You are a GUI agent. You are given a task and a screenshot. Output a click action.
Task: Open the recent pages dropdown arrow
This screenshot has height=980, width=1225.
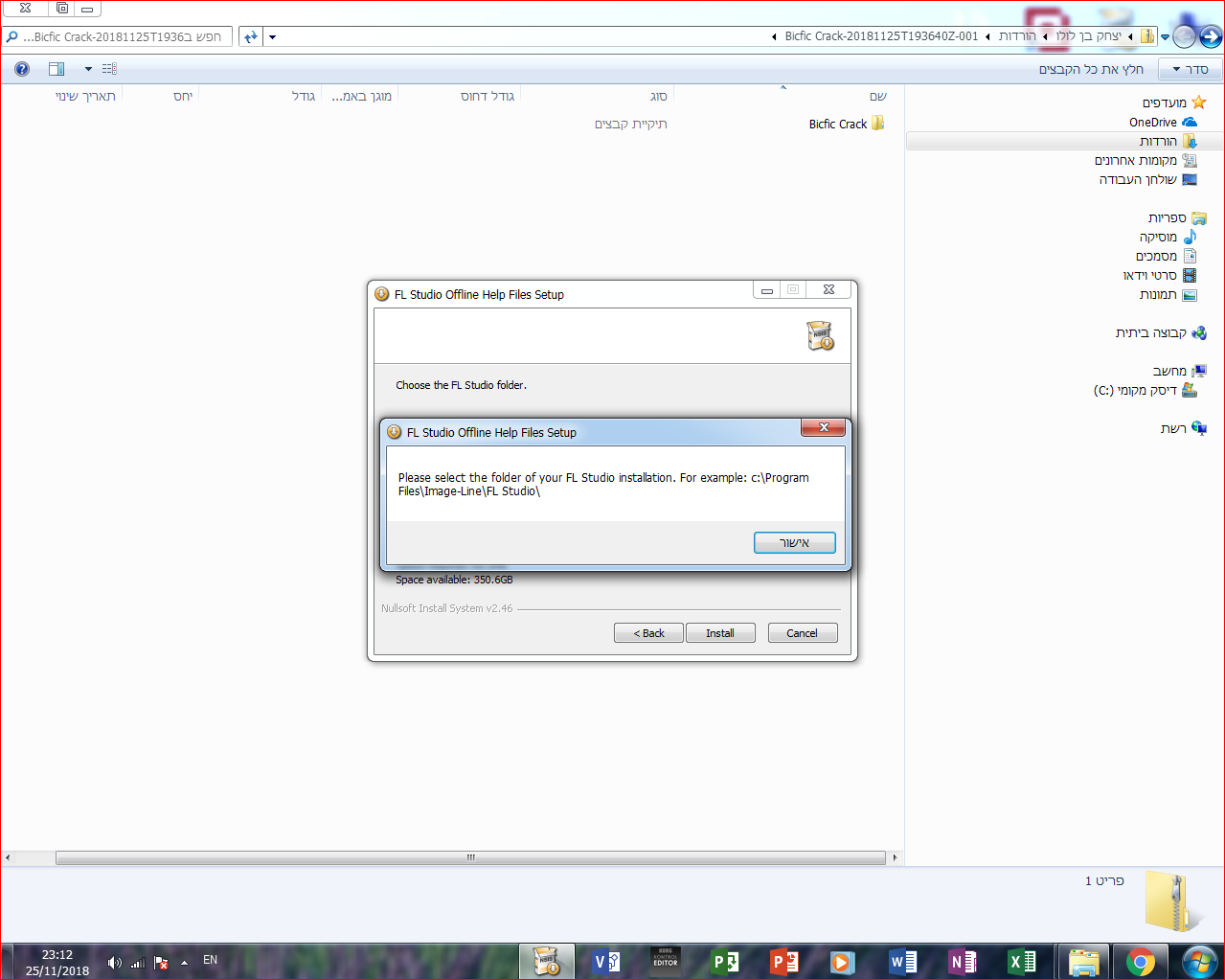tap(1165, 37)
